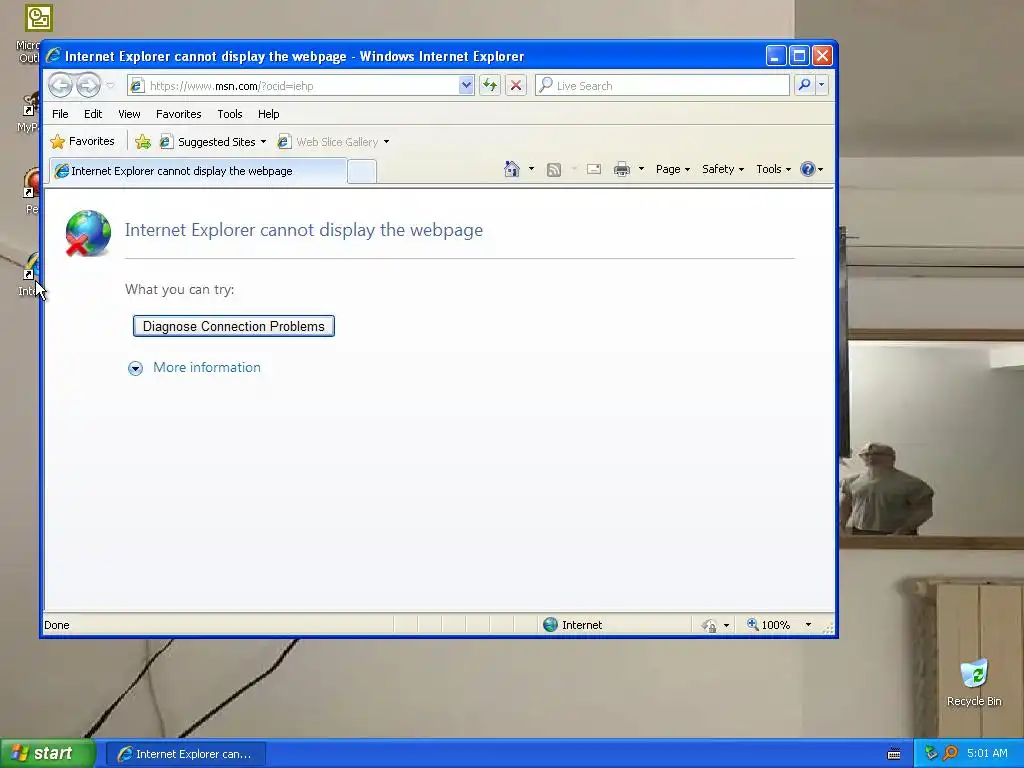Screen dimensions: 1024x768
Task: Click the network tray icon
Action: click(931, 753)
